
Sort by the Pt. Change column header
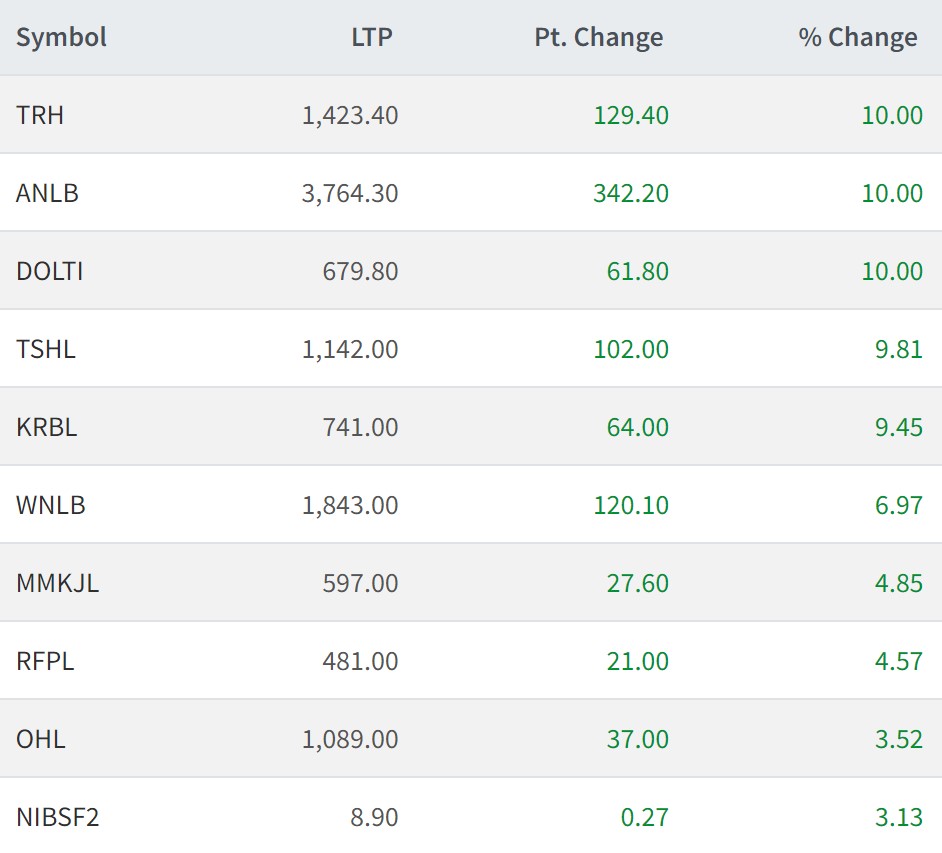click(599, 38)
